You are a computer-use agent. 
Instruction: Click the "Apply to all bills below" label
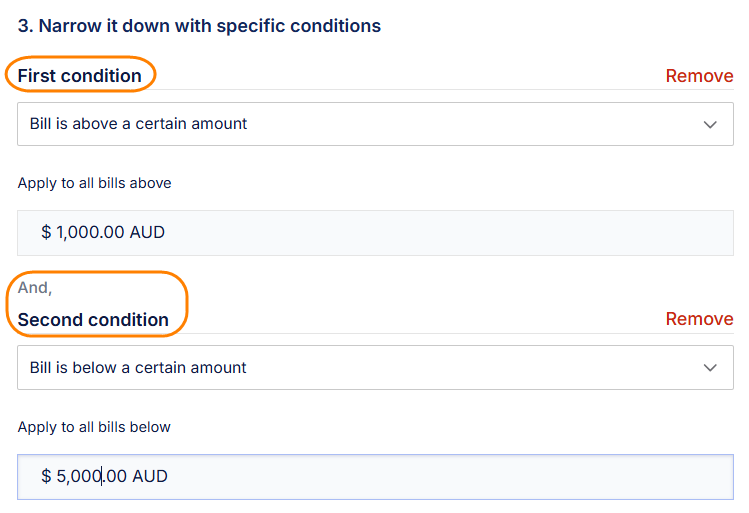[94, 427]
